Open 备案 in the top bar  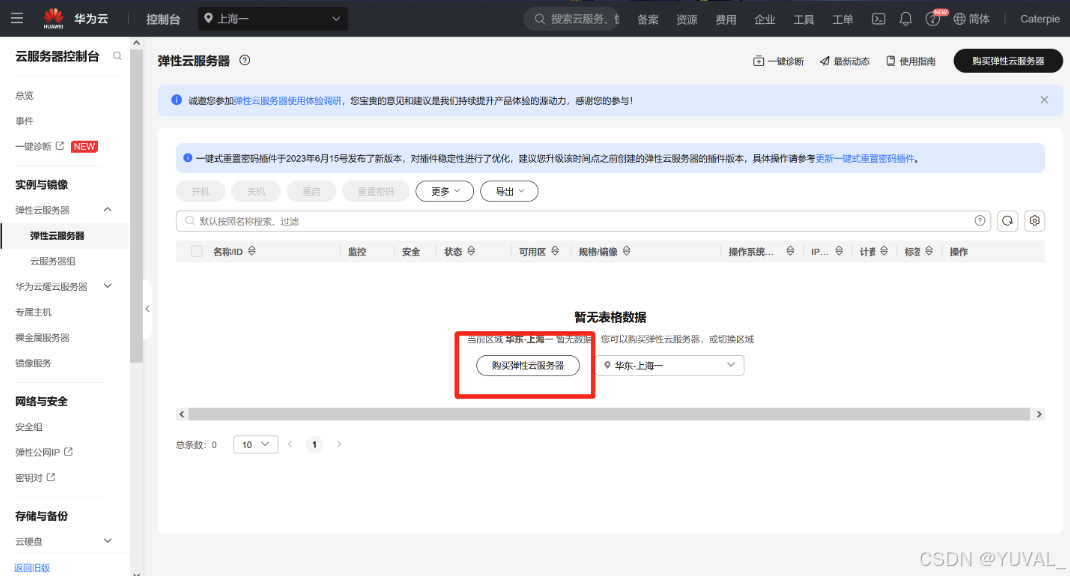648,19
